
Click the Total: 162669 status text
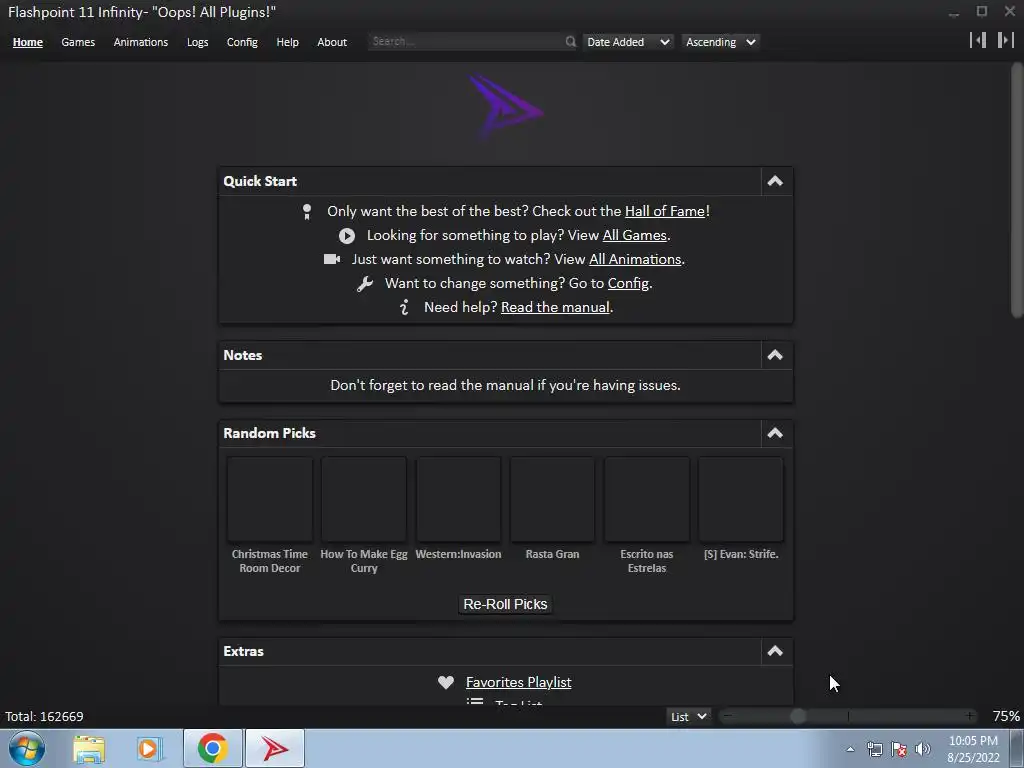coord(44,716)
